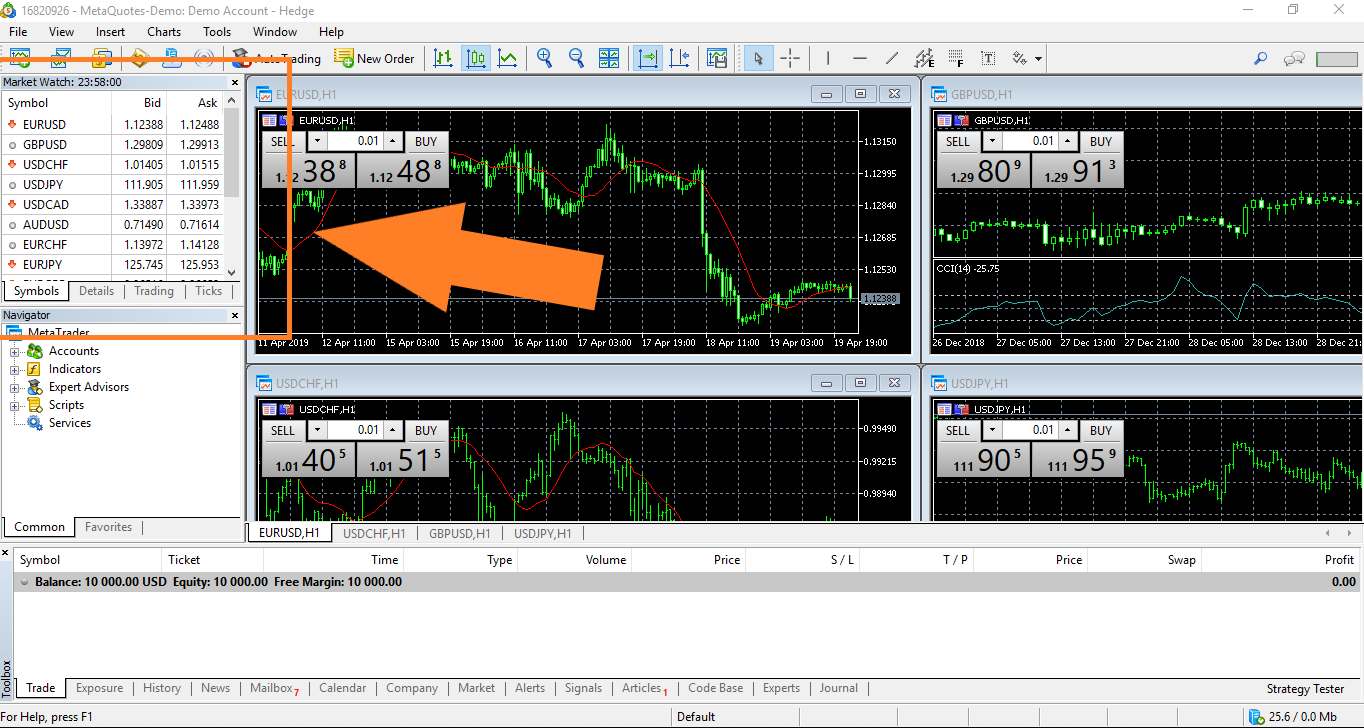Image resolution: width=1364 pixels, height=728 pixels.
Task: Open chart templates save icon
Action: coord(717,58)
